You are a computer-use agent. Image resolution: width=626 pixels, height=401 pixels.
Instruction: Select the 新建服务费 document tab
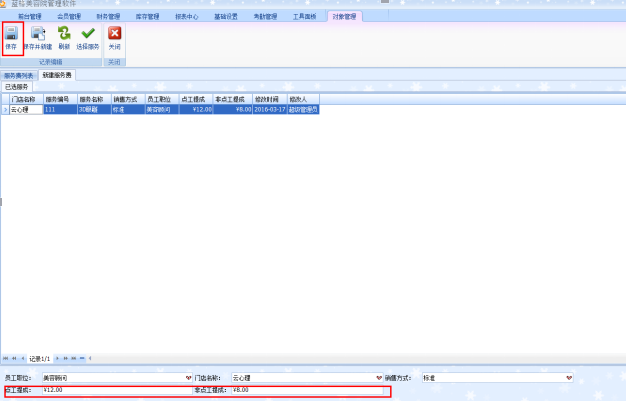[57, 75]
